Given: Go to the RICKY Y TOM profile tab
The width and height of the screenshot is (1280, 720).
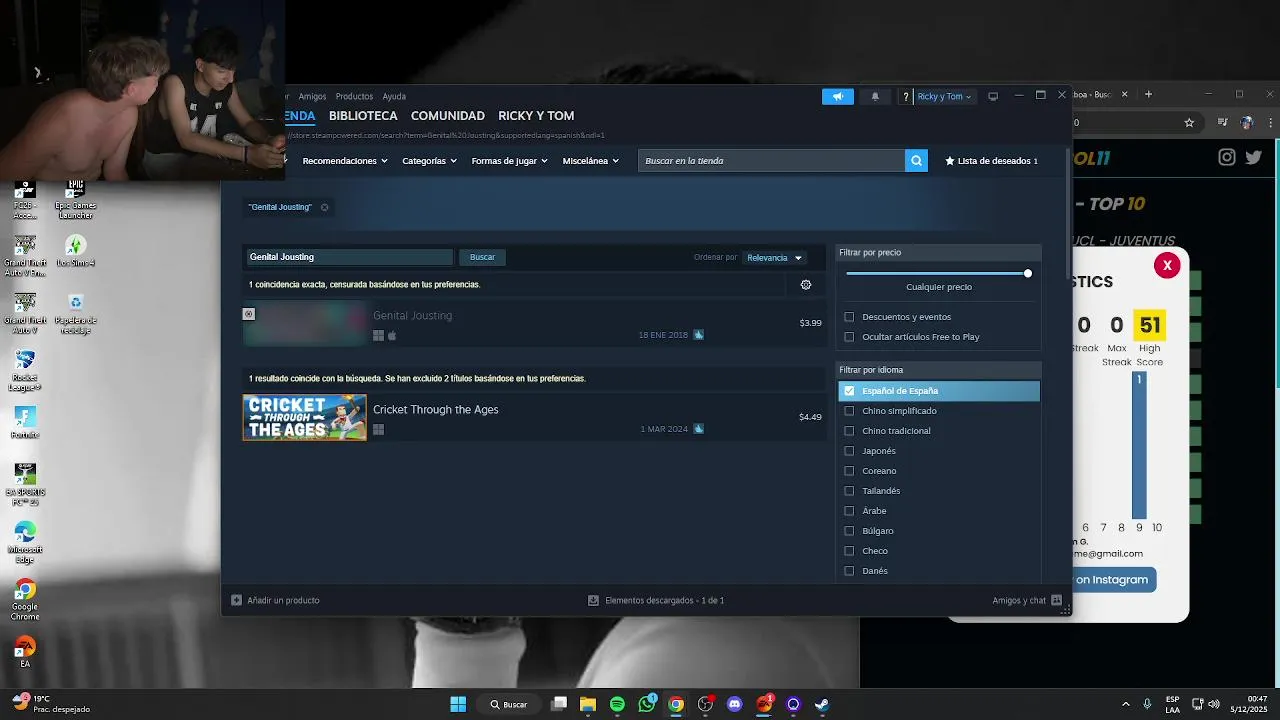Looking at the screenshot, I should tap(536, 116).
